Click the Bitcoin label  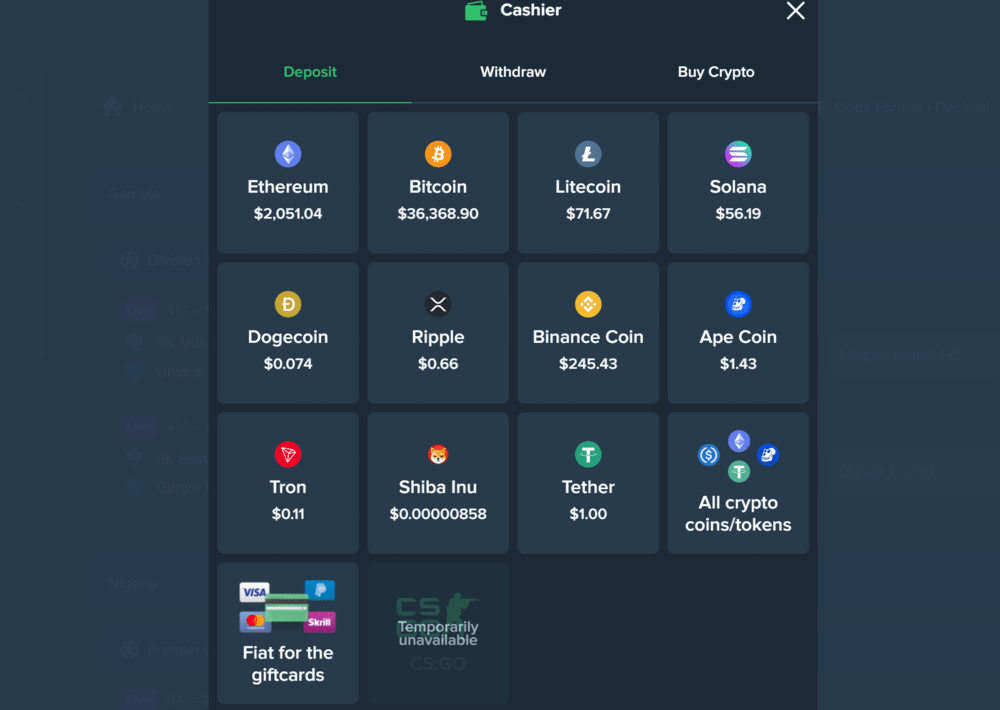point(438,187)
